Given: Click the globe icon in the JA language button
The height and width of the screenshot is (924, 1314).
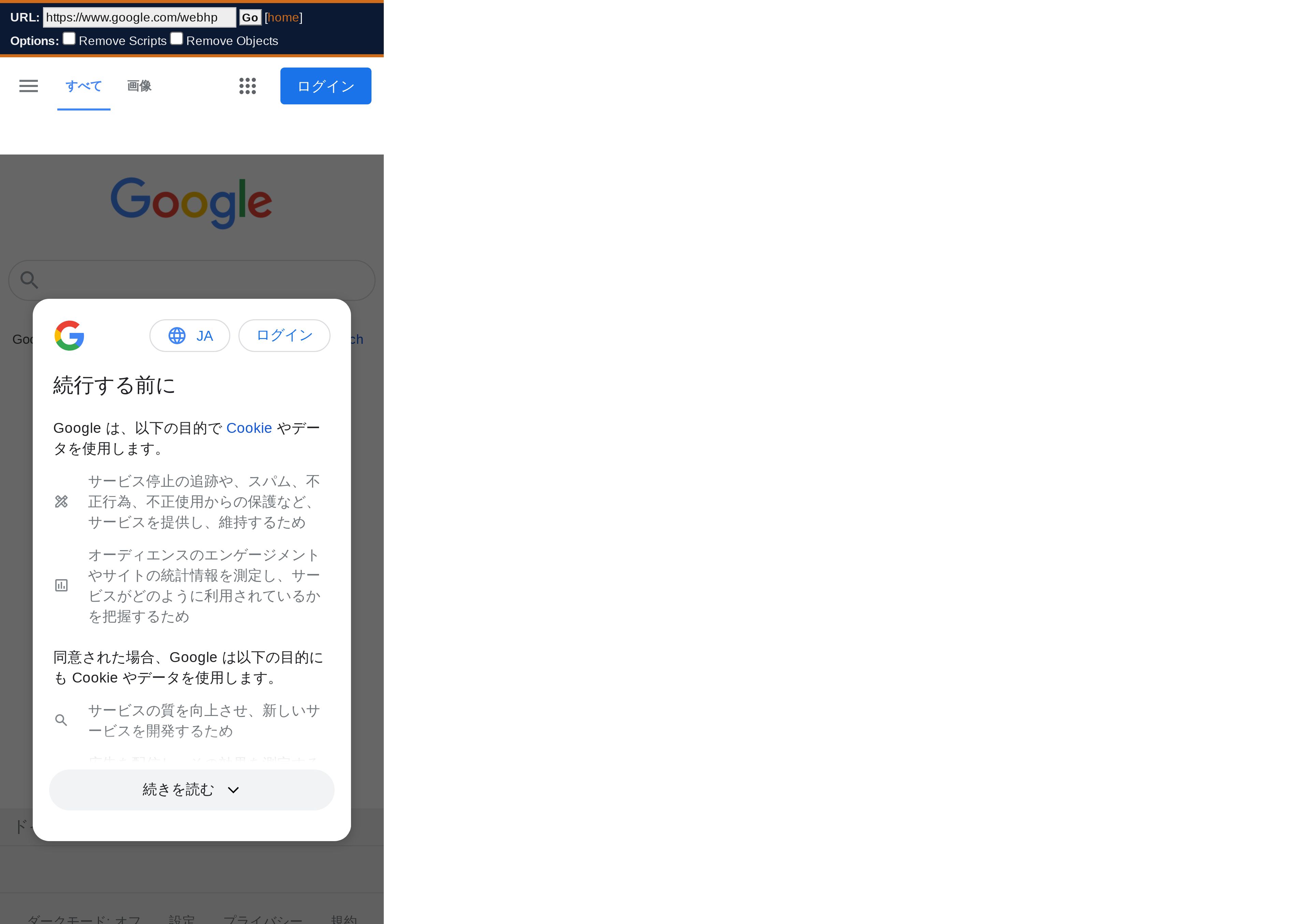Looking at the screenshot, I should [177, 336].
